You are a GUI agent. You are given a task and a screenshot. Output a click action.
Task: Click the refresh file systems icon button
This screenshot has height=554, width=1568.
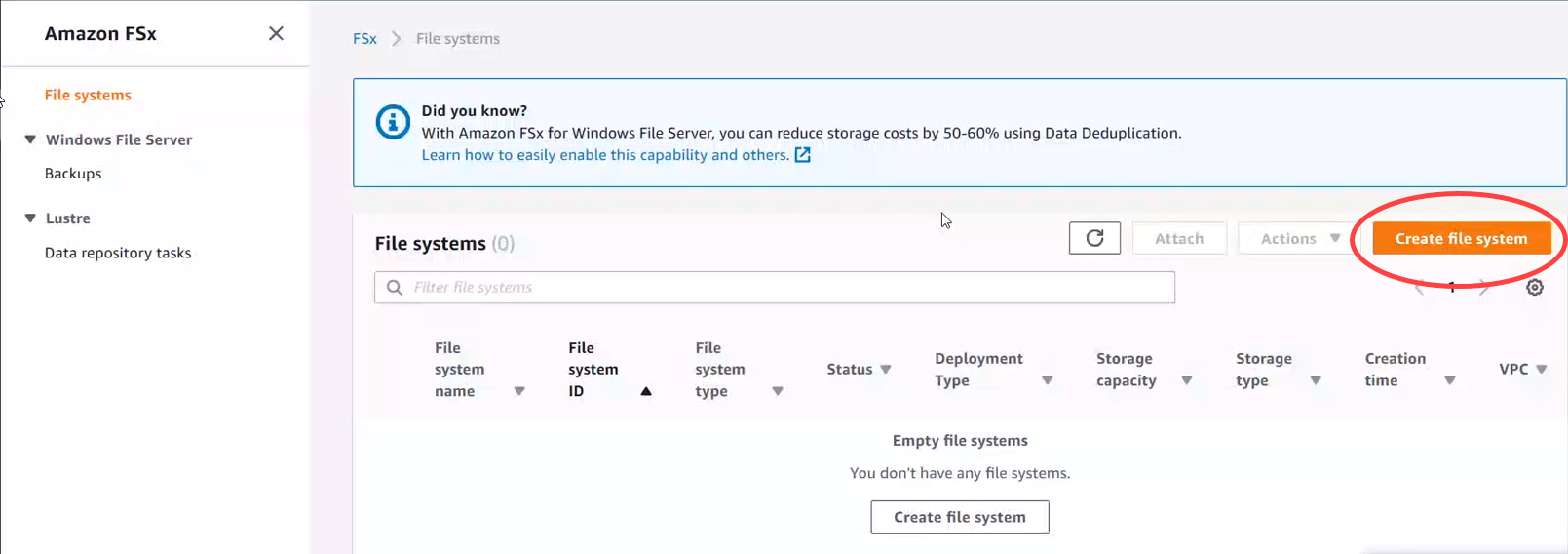point(1094,238)
